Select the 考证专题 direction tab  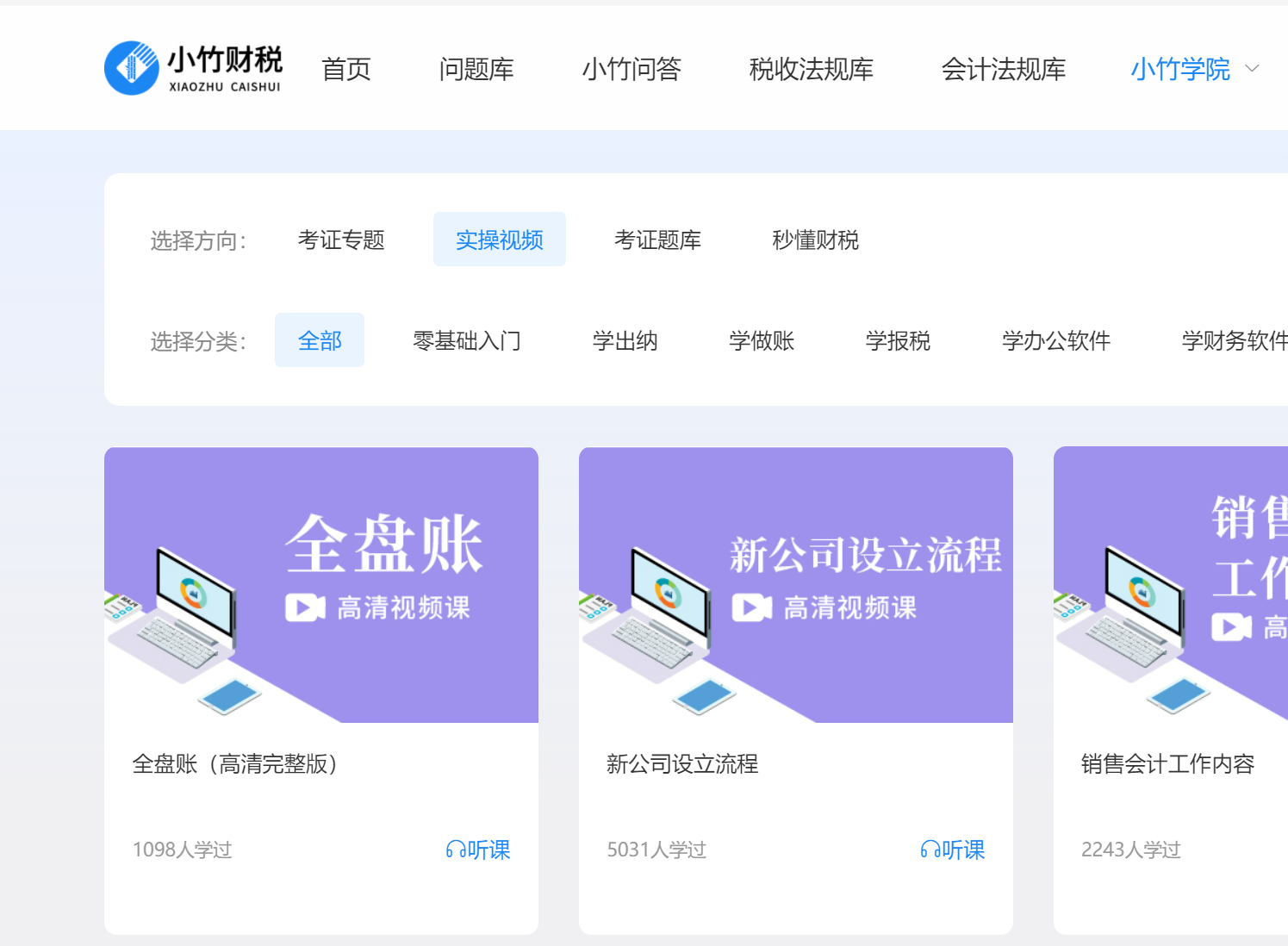pyautogui.click(x=341, y=240)
